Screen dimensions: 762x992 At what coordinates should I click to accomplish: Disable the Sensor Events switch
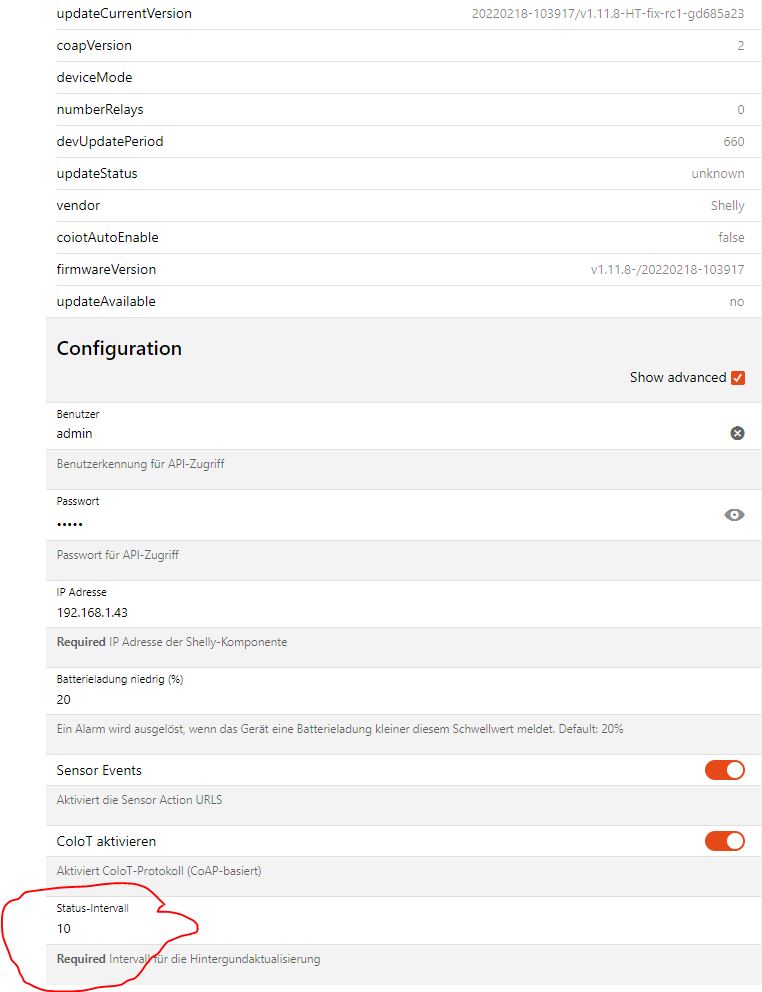click(725, 770)
